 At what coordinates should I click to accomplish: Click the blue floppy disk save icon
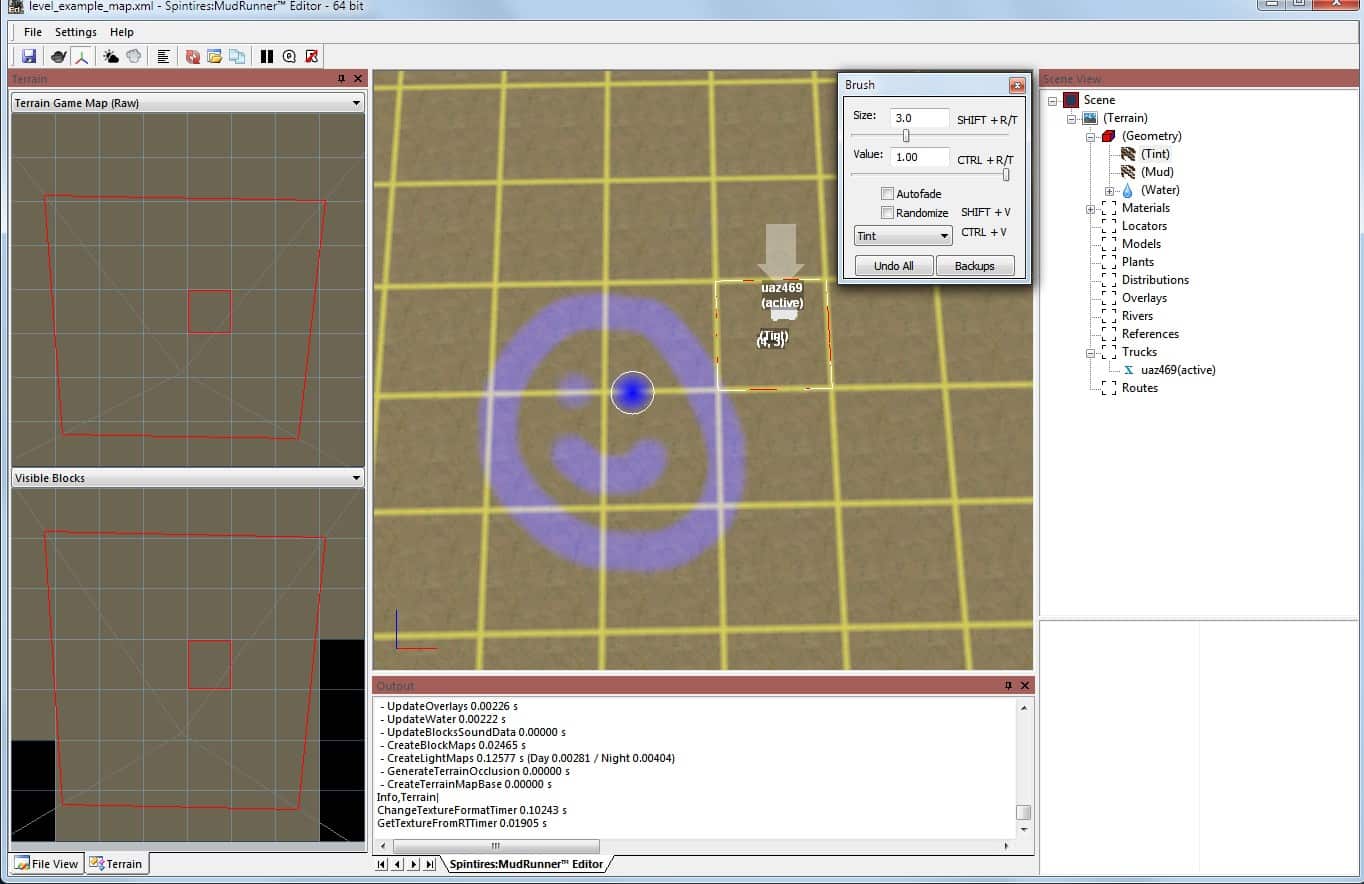[29, 57]
